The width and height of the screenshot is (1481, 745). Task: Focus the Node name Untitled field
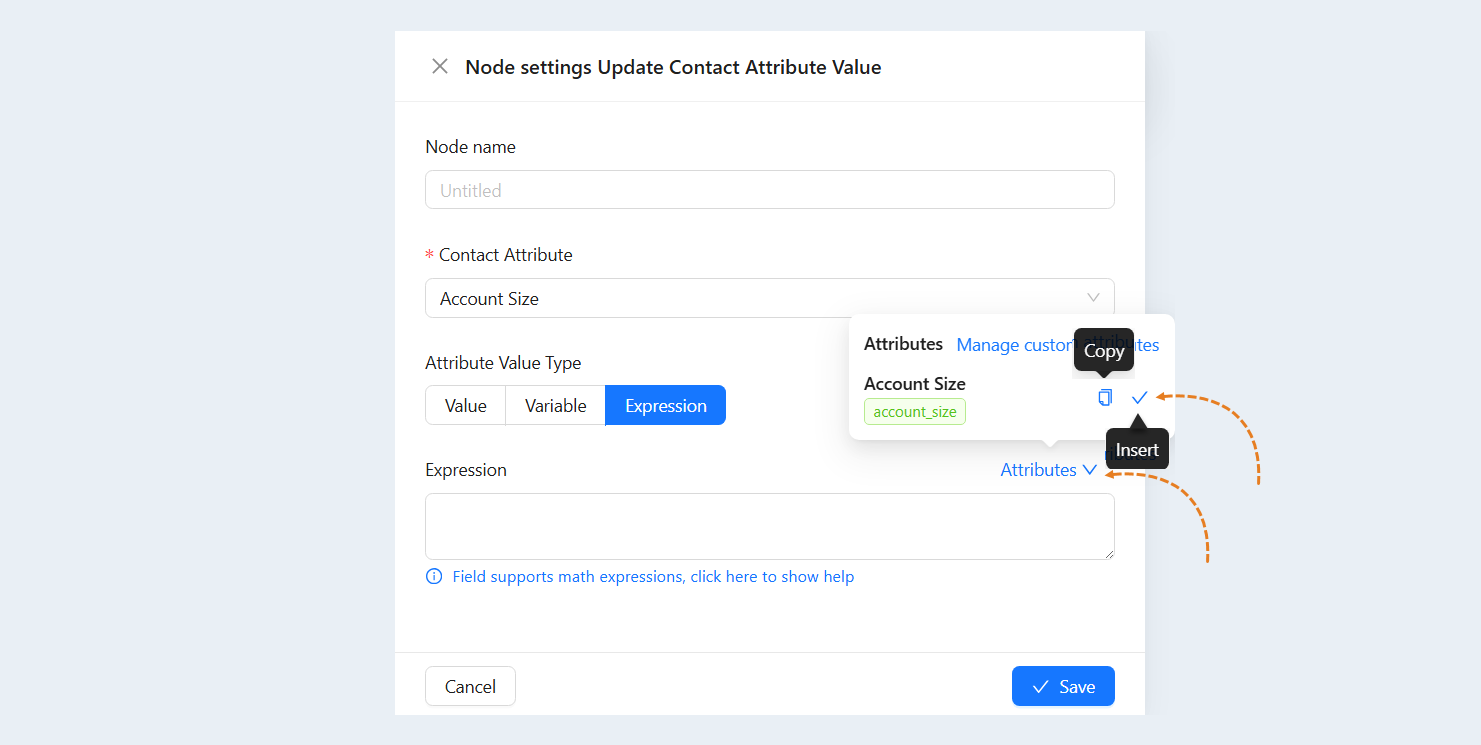pyautogui.click(x=770, y=190)
